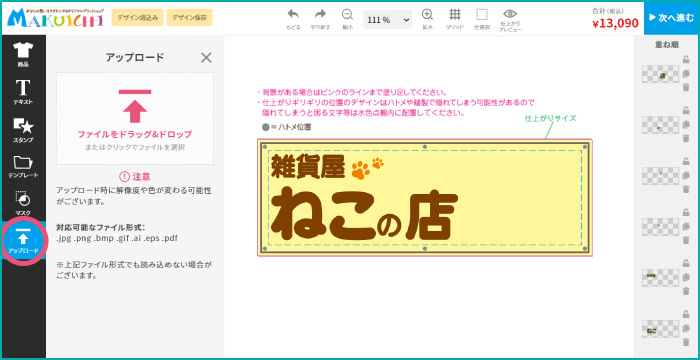Toggle the グリッド grid display
This screenshot has height=360, width=700.
click(x=454, y=20)
